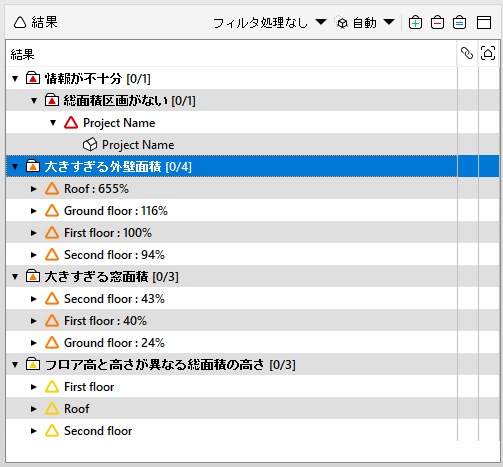
Task: Click the orange folder icon of 大きすぎる外壁面積
Action: pos(33,166)
